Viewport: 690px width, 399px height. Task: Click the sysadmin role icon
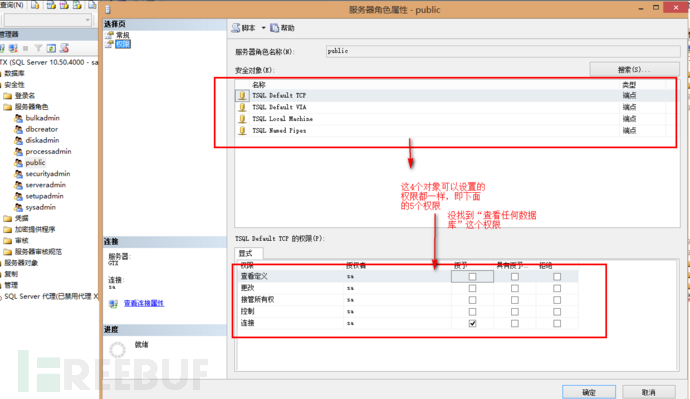point(18,207)
